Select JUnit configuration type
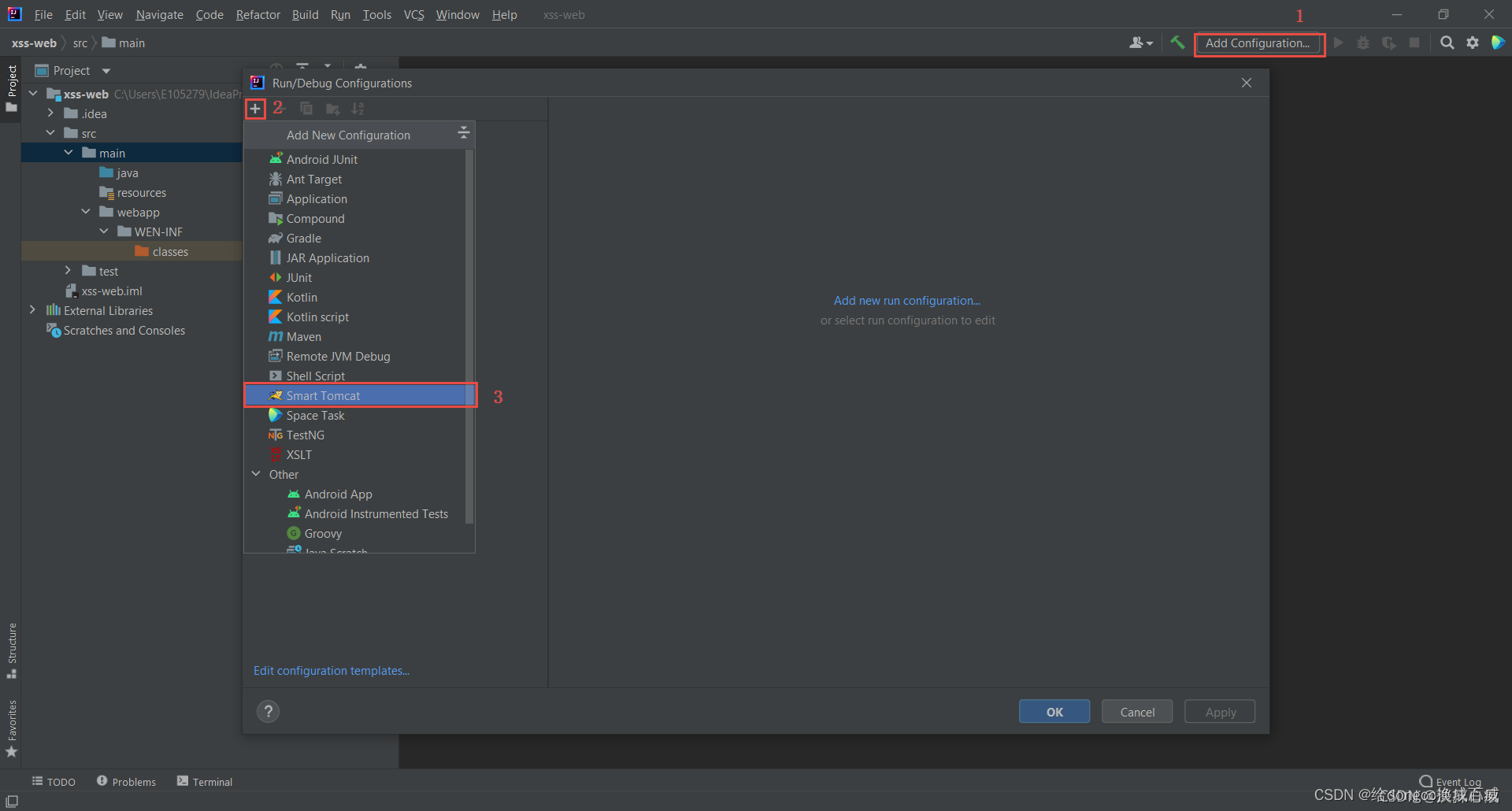This screenshot has height=811, width=1512. click(x=359, y=277)
